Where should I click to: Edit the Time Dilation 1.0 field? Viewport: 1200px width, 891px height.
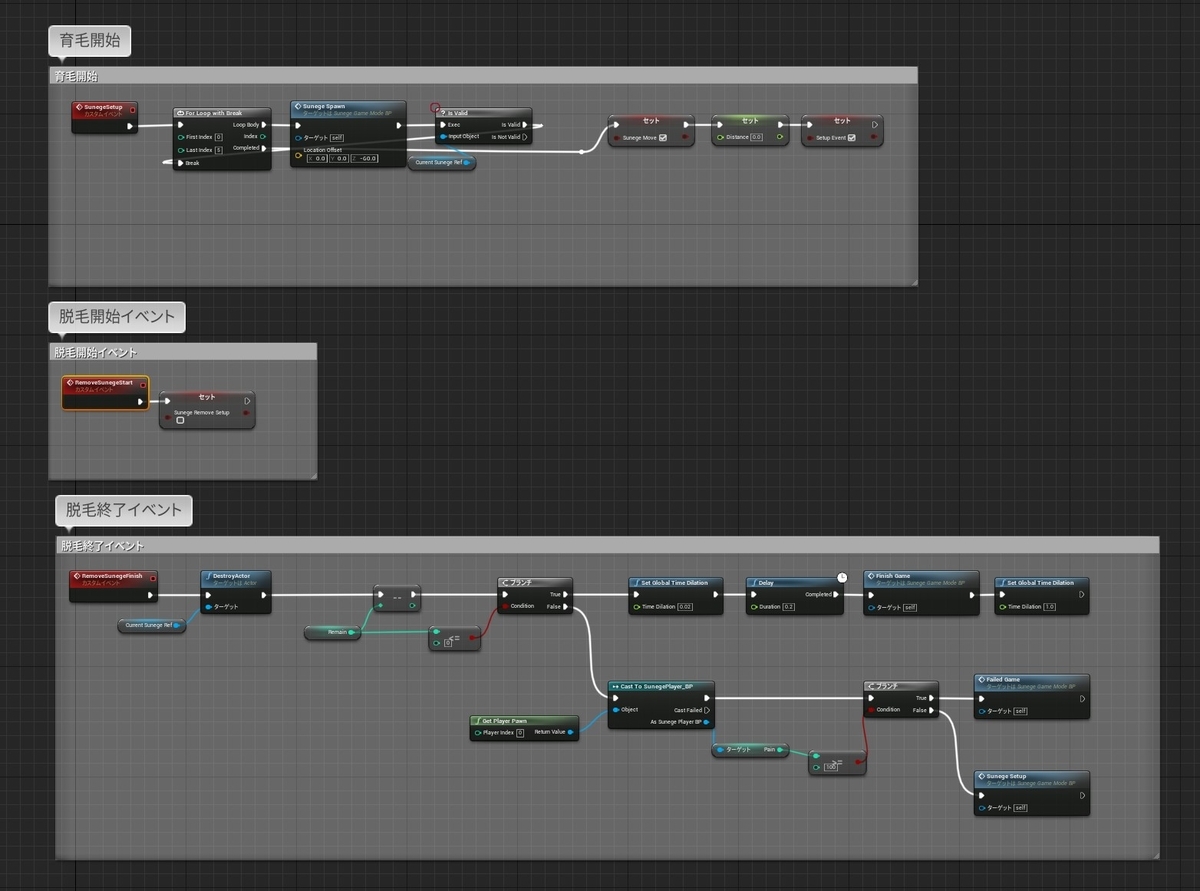pyautogui.click(x=1049, y=606)
